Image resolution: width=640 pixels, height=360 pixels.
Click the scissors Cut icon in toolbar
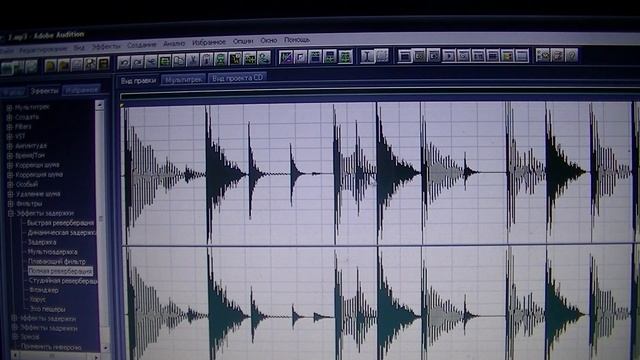(193, 60)
